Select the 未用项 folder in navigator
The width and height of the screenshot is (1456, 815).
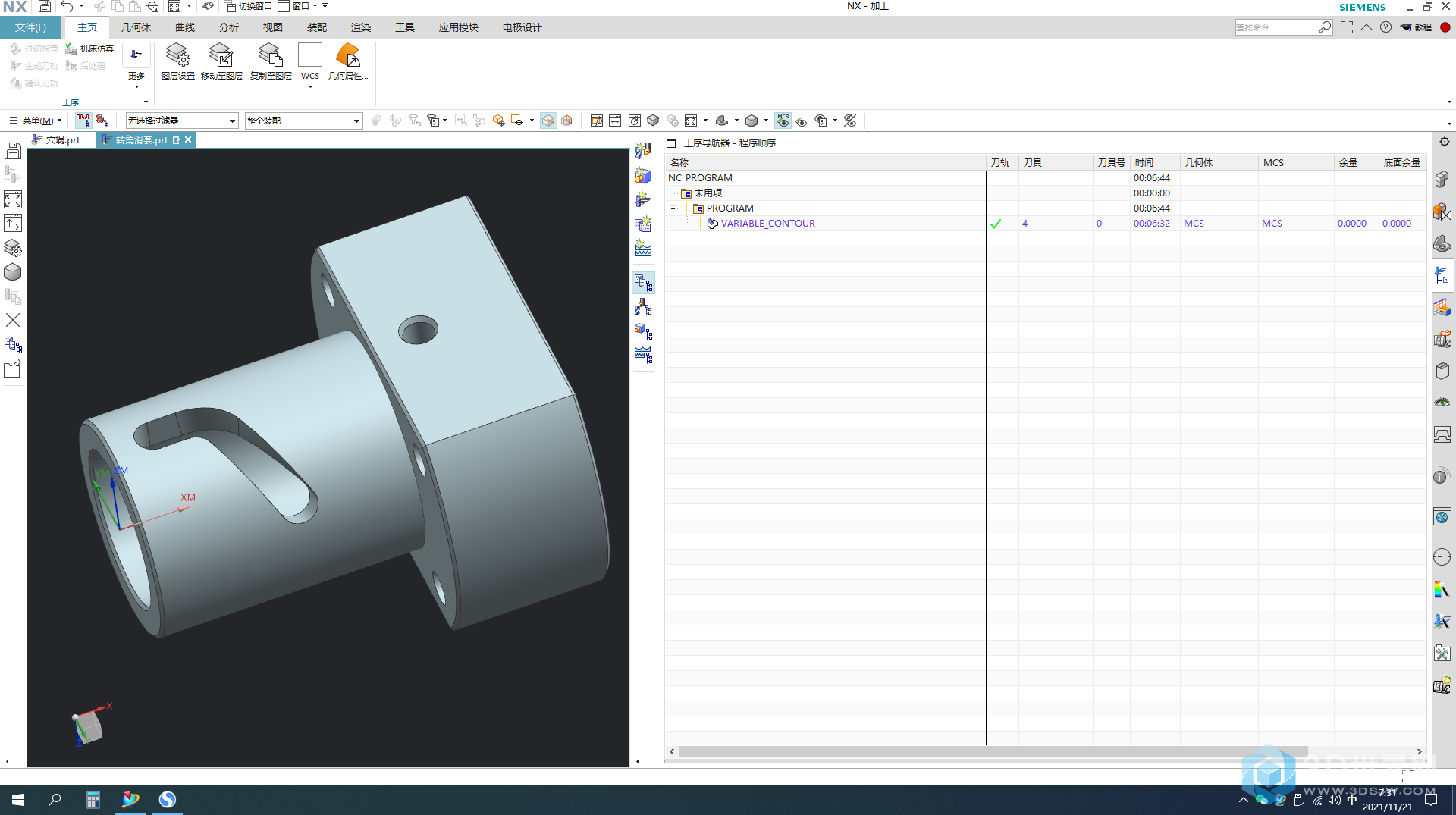point(701,193)
